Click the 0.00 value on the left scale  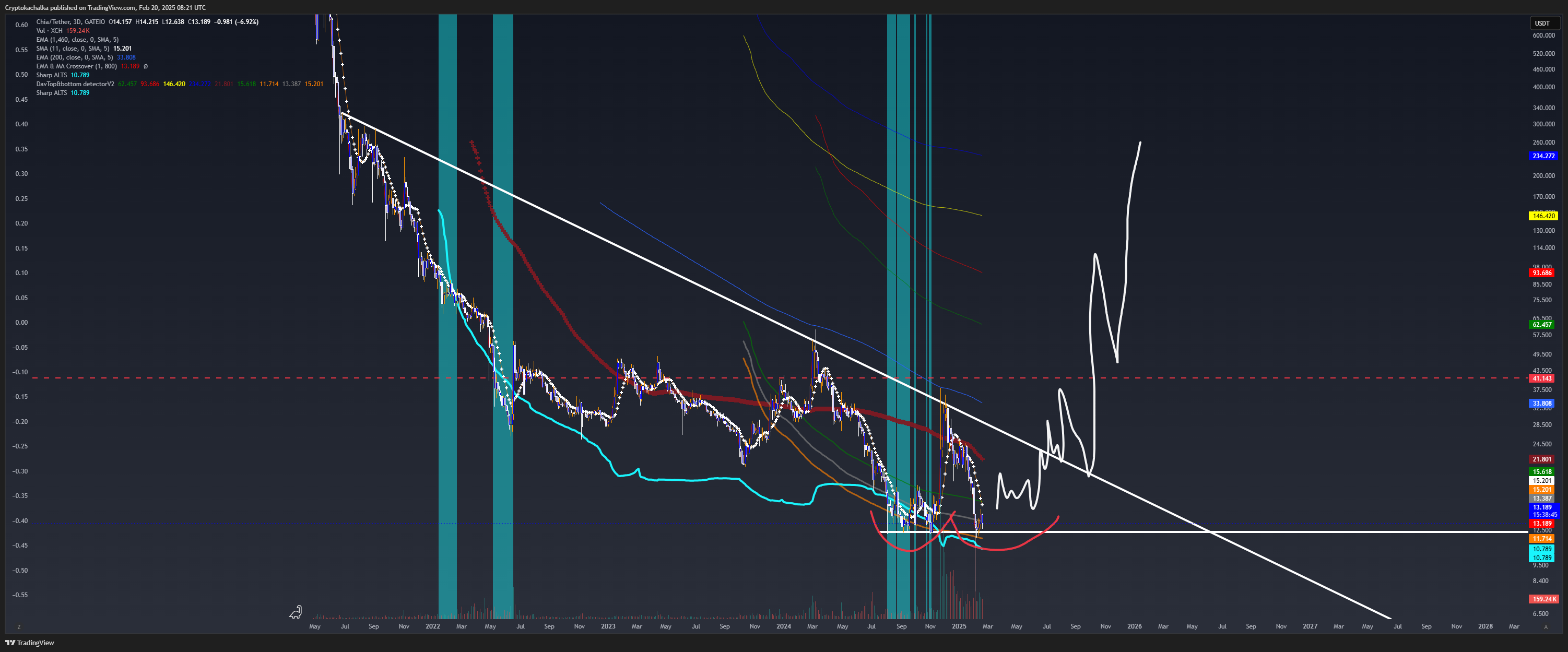click(x=21, y=323)
